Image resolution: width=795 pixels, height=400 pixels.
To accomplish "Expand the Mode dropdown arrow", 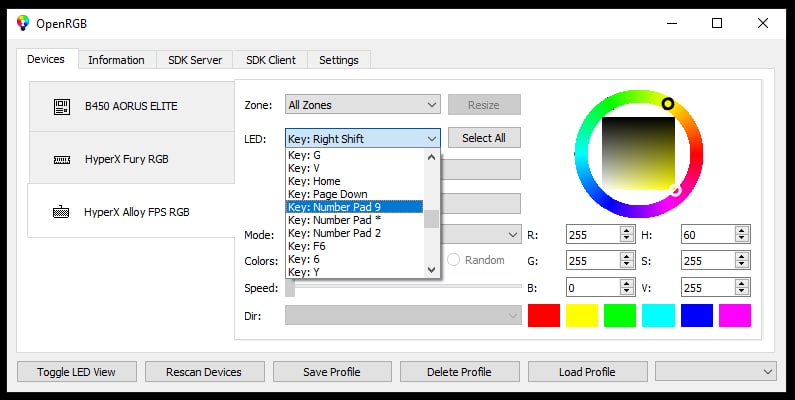I will [512, 235].
